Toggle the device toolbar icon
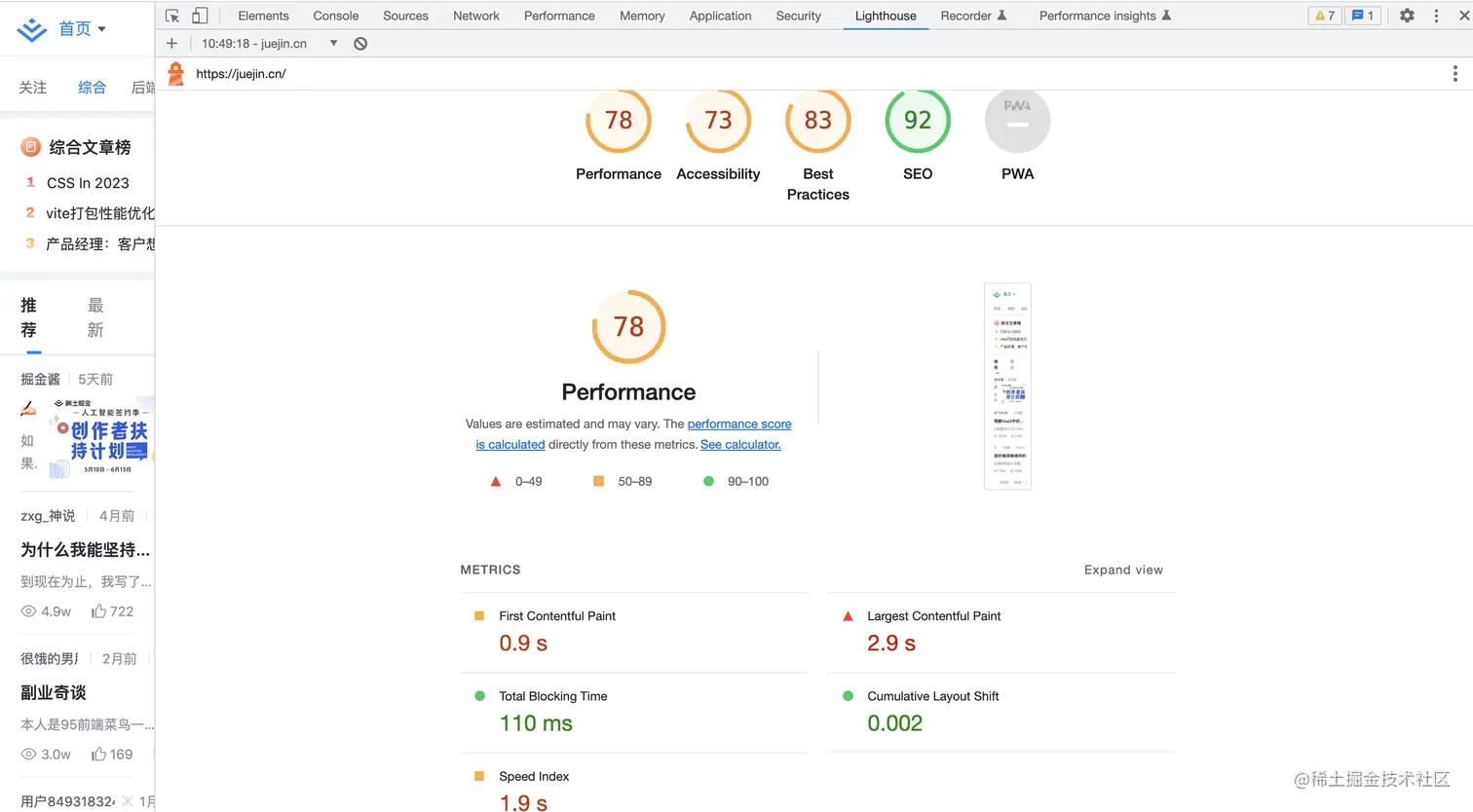The height and width of the screenshot is (812, 1473). (200, 16)
